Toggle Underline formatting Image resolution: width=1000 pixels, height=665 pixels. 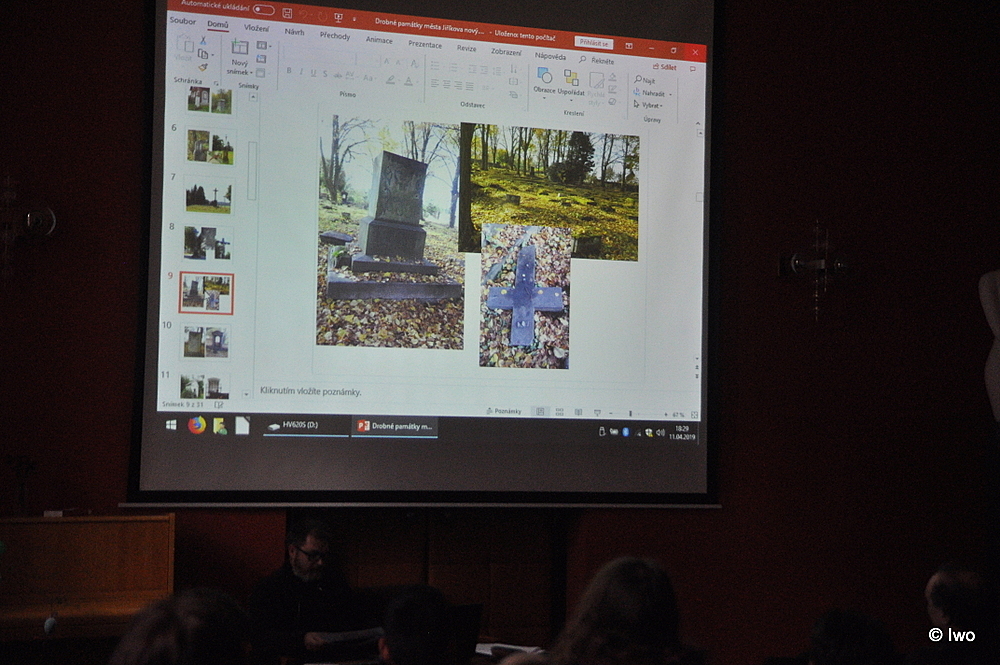point(313,73)
